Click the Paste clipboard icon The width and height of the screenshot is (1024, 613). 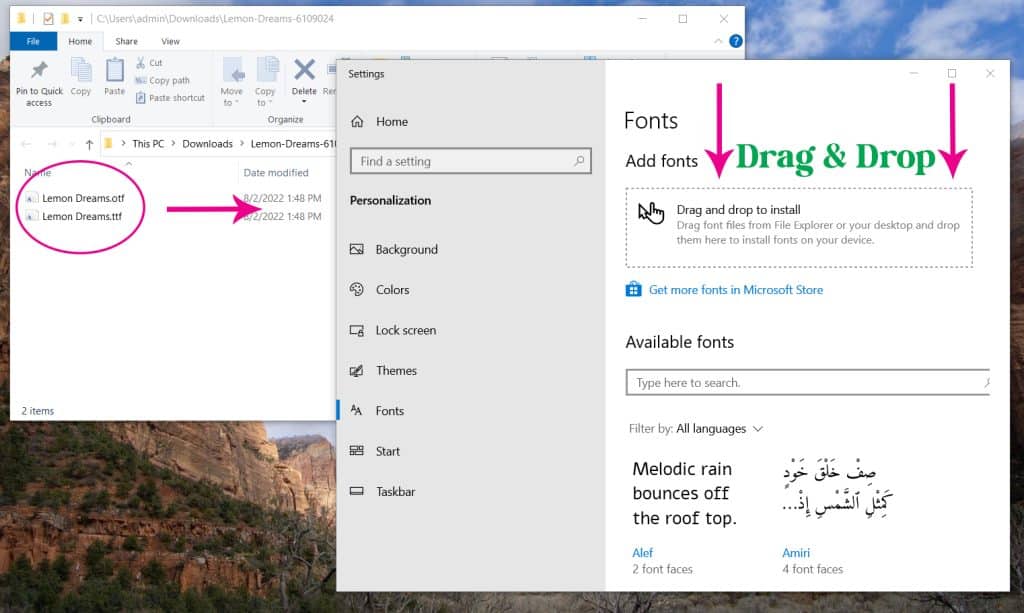point(114,70)
